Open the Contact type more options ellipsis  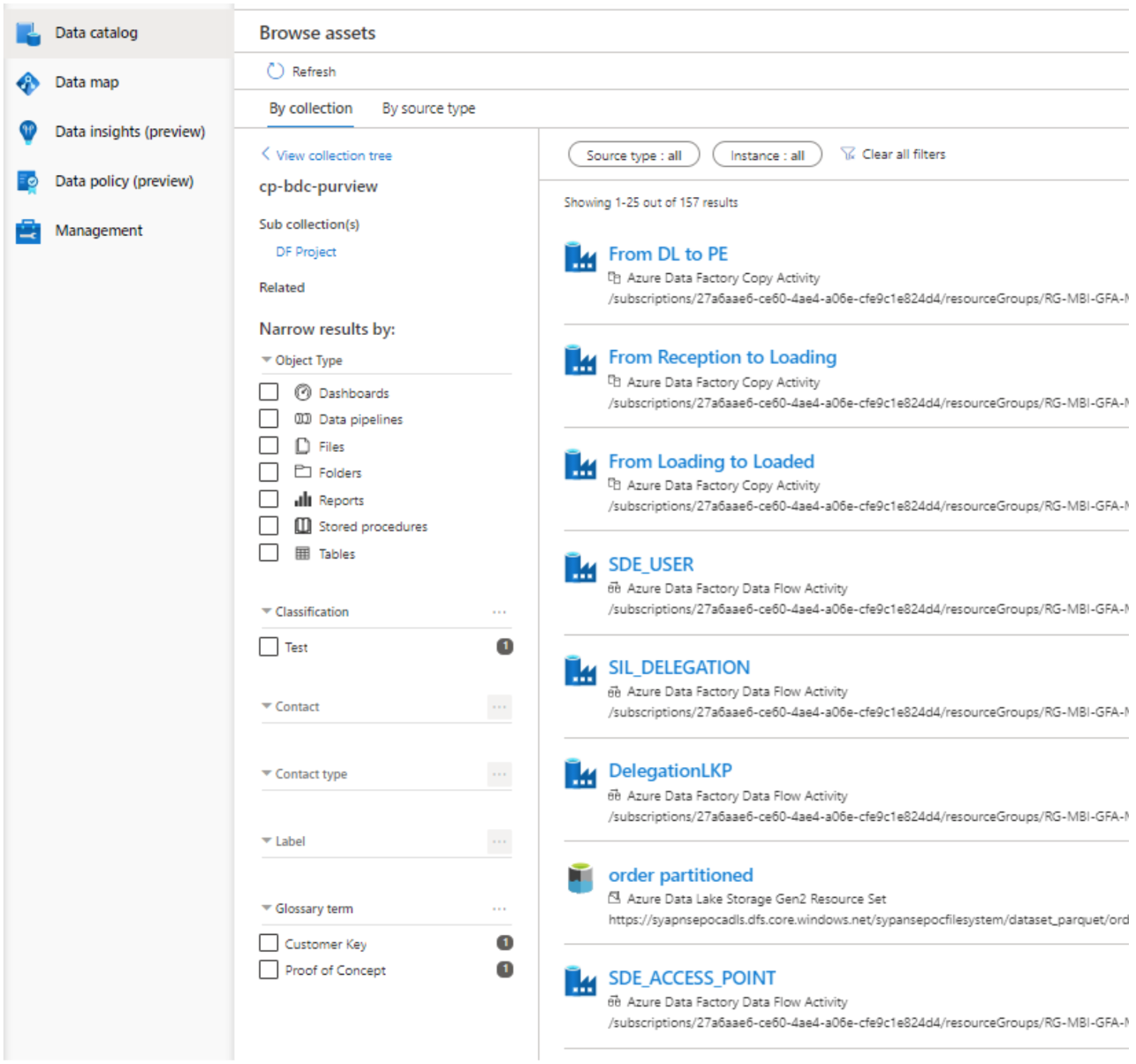tap(499, 774)
